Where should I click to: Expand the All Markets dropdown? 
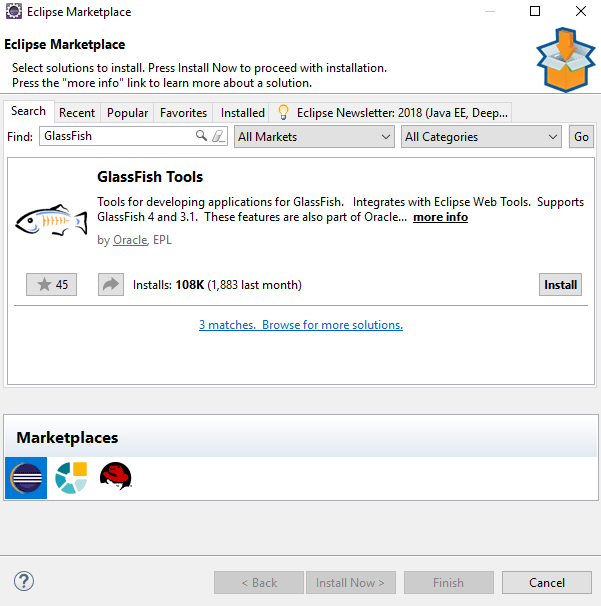click(x=314, y=137)
